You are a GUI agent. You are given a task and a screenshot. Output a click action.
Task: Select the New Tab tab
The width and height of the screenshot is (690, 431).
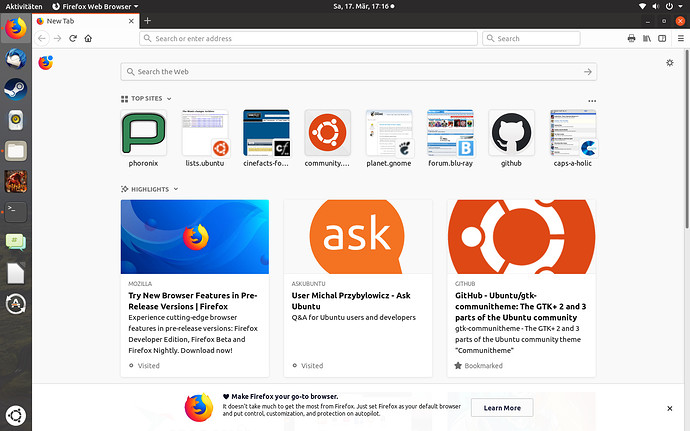click(x=86, y=21)
